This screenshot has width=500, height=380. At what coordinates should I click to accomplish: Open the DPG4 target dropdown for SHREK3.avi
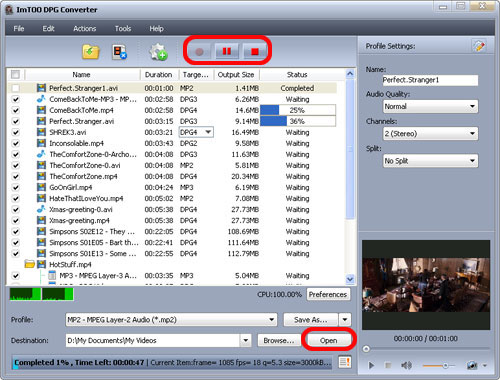click(x=208, y=132)
